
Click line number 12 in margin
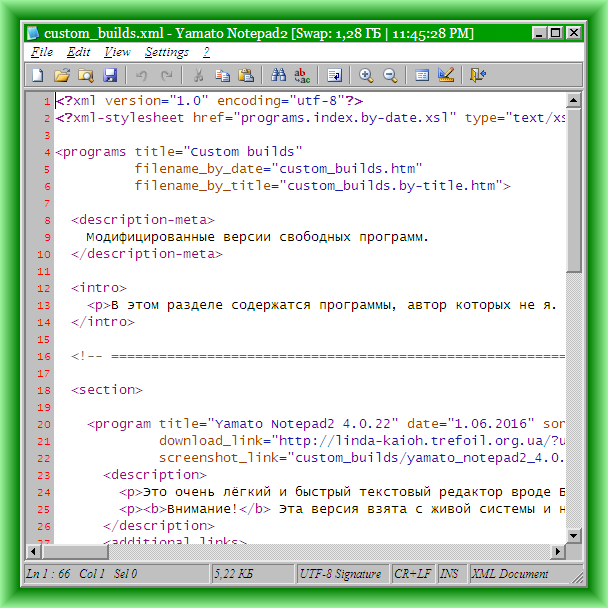(44, 288)
